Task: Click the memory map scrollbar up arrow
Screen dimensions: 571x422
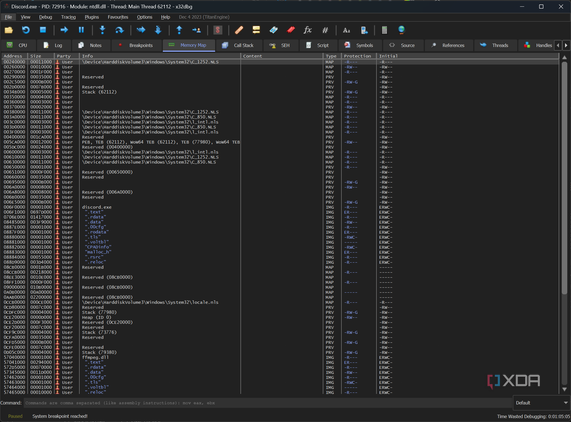Action: coord(564,58)
